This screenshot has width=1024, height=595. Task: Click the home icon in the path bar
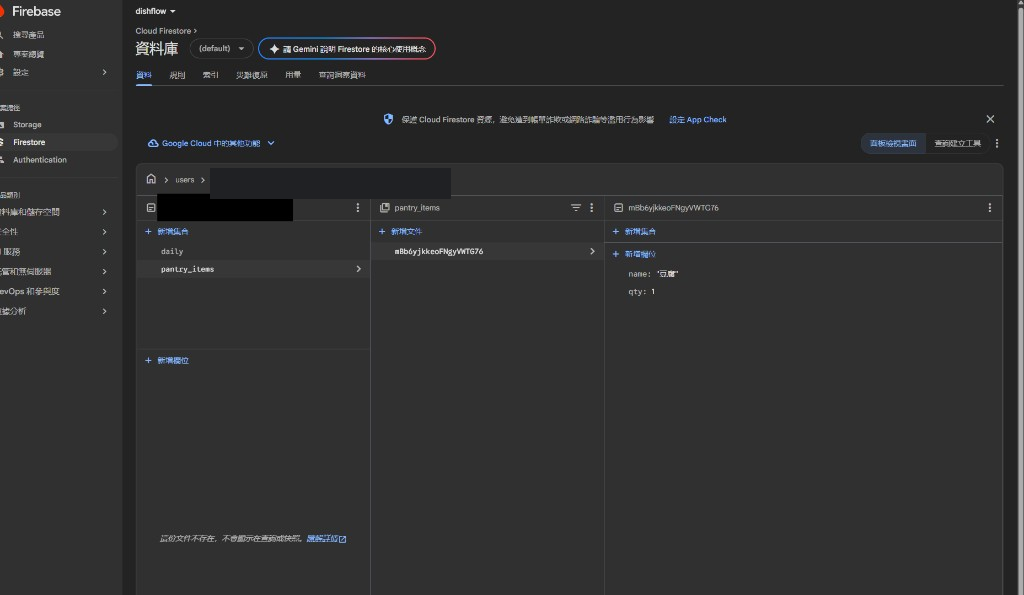point(152,179)
